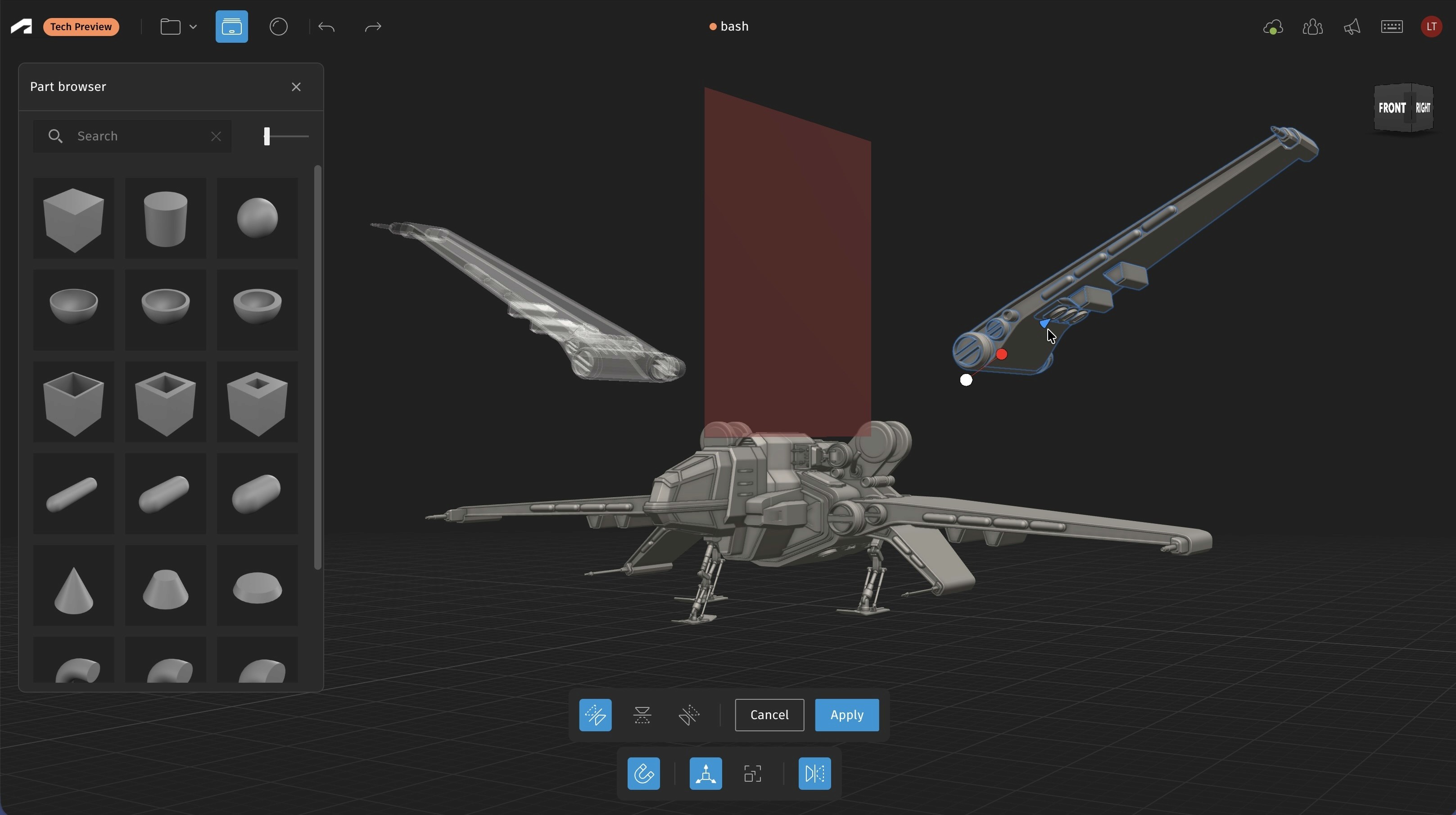Select the flattened dome part
The image size is (1456, 815).
(x=257, y=585)
